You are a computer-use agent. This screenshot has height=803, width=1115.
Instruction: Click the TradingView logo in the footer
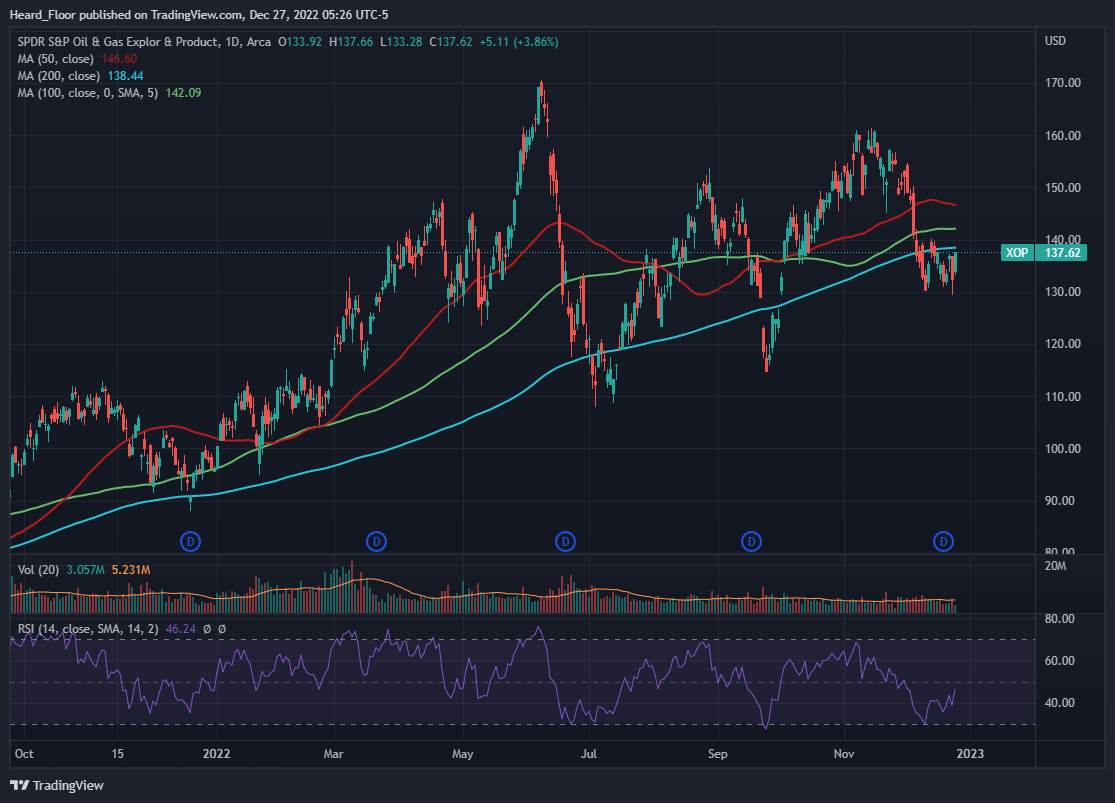point(57,785)
